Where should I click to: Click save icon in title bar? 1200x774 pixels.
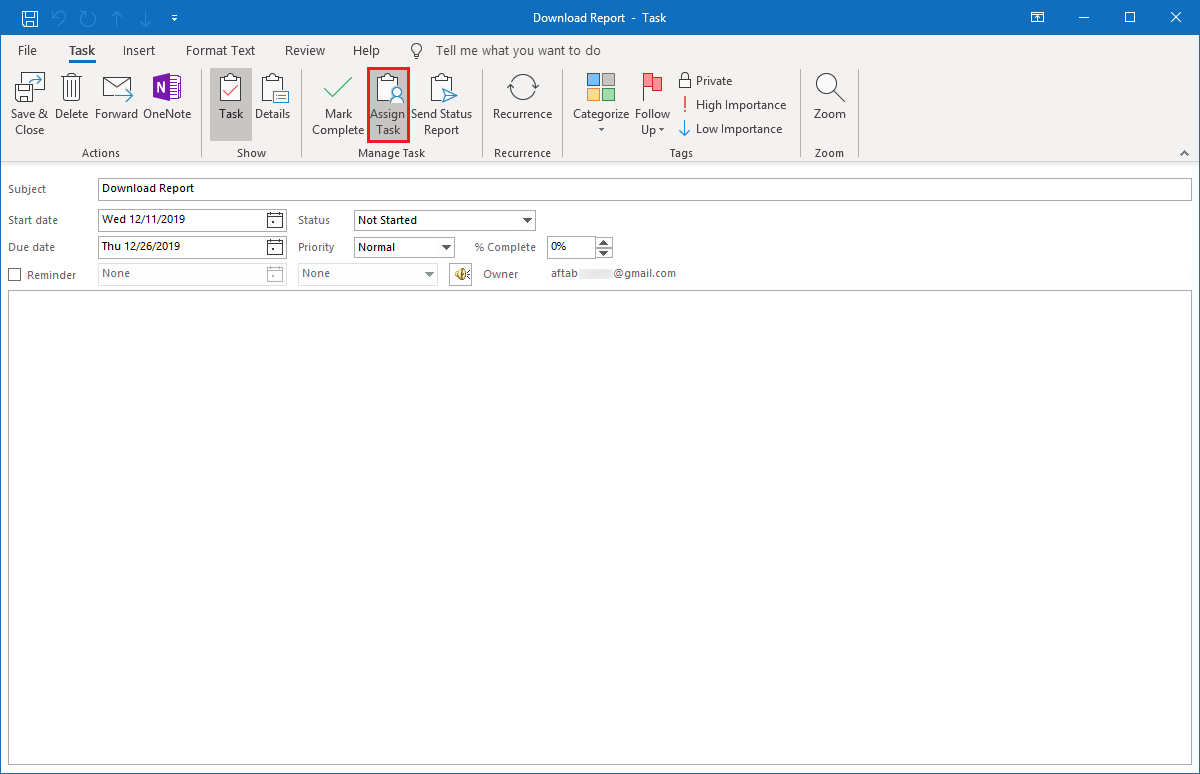[30, 18]
